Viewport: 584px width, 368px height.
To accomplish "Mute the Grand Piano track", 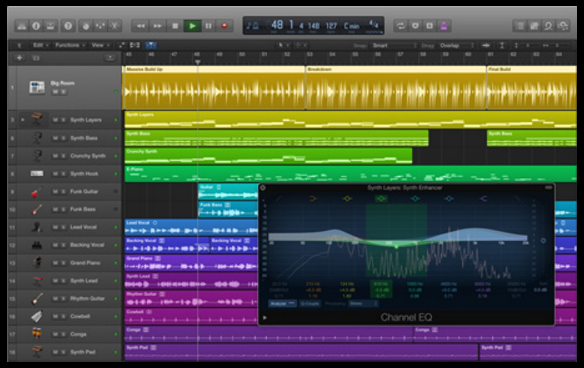I will [x=55, y=263].
